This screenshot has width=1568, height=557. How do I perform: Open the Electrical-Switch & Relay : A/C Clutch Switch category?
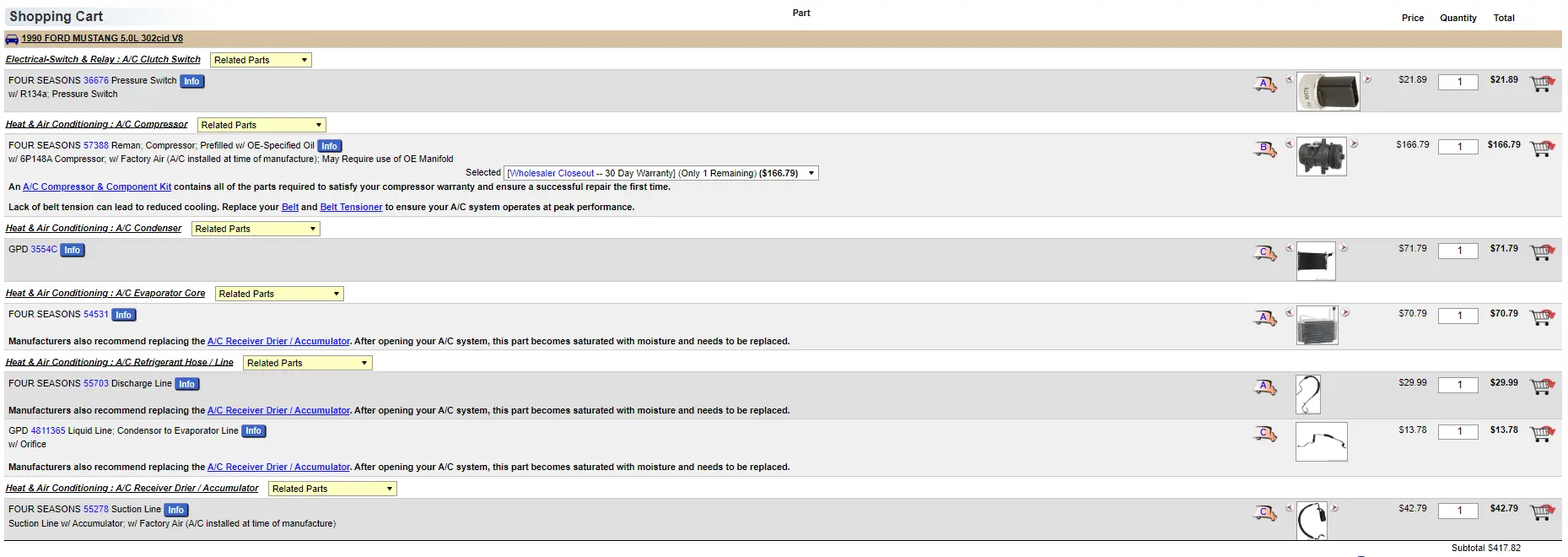pos(103,60)
